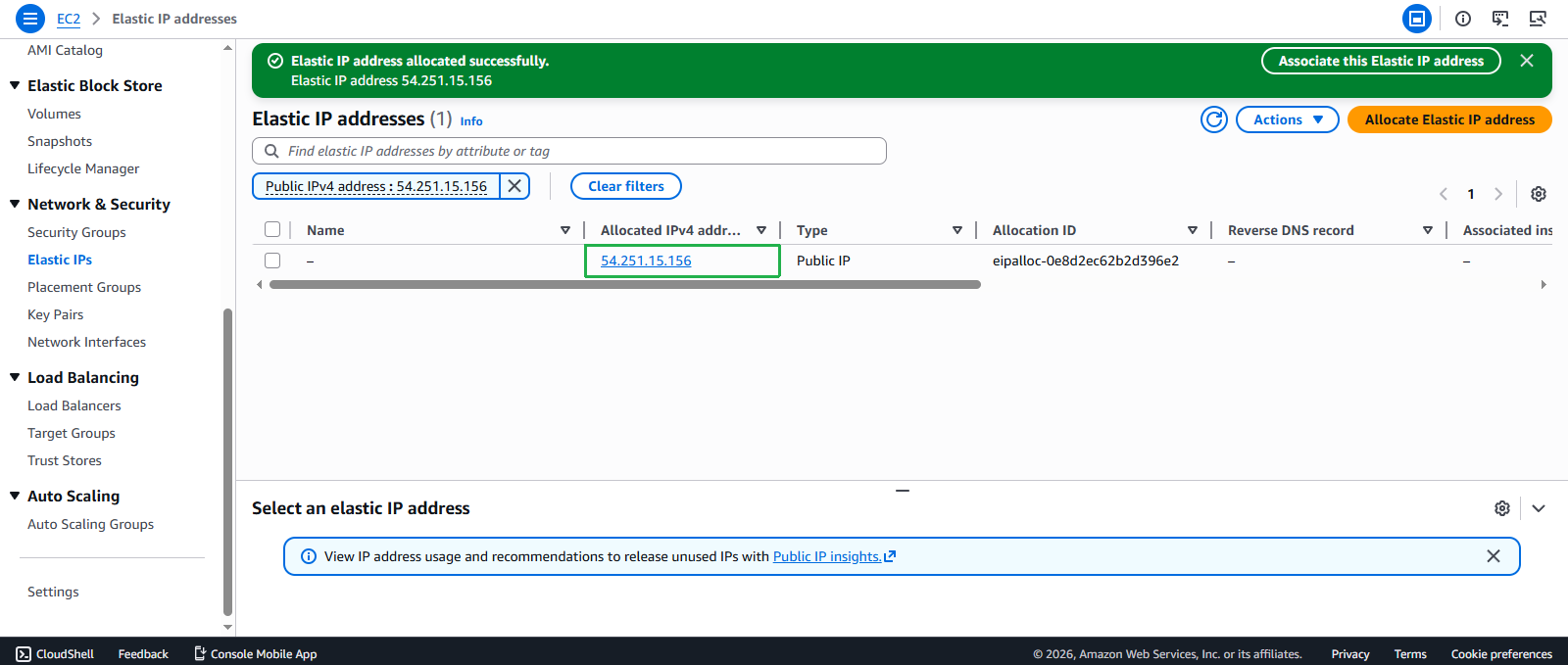
Task: Open the info circle icon in header
Action: [1463, 19]
